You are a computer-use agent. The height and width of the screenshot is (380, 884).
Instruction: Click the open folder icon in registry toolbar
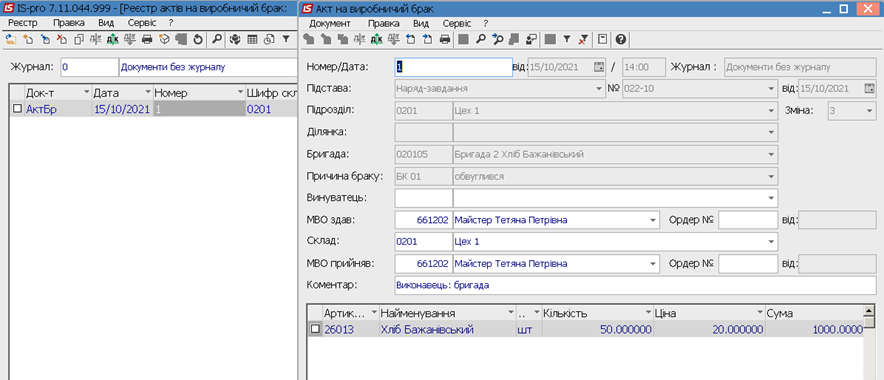[x=11, y=39]
